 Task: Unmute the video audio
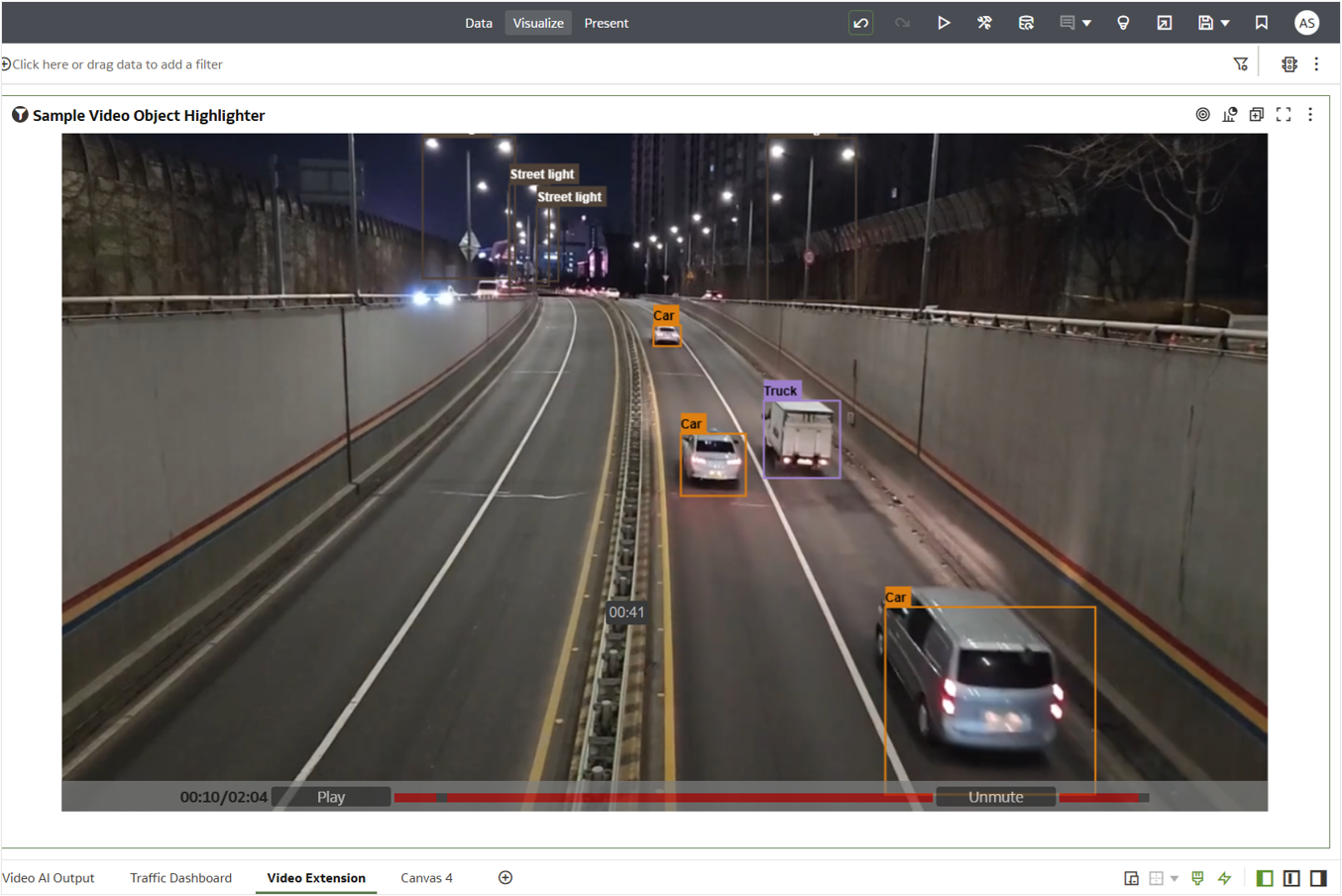(995, 796)
